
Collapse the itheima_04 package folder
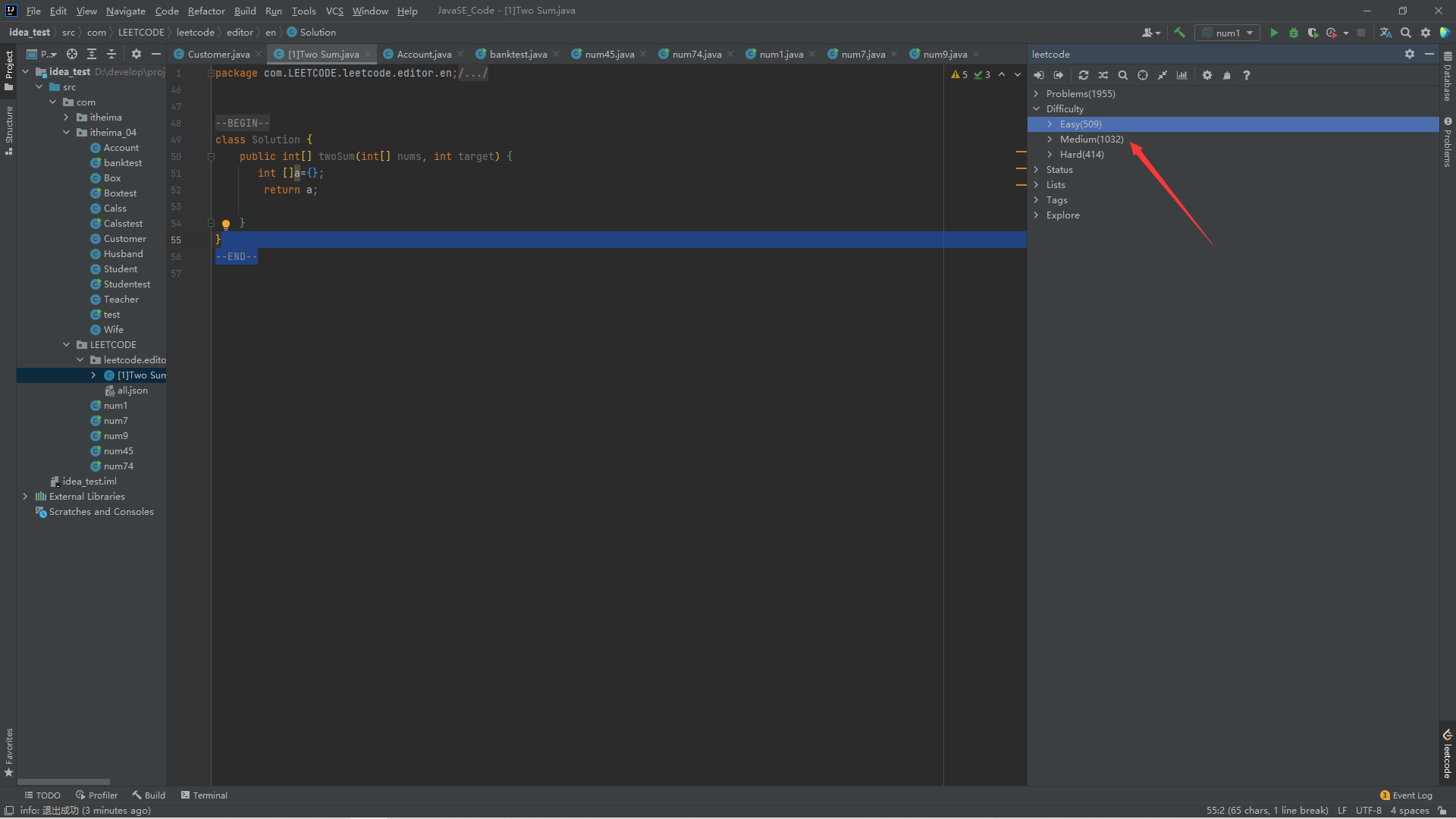coord(67,133)
